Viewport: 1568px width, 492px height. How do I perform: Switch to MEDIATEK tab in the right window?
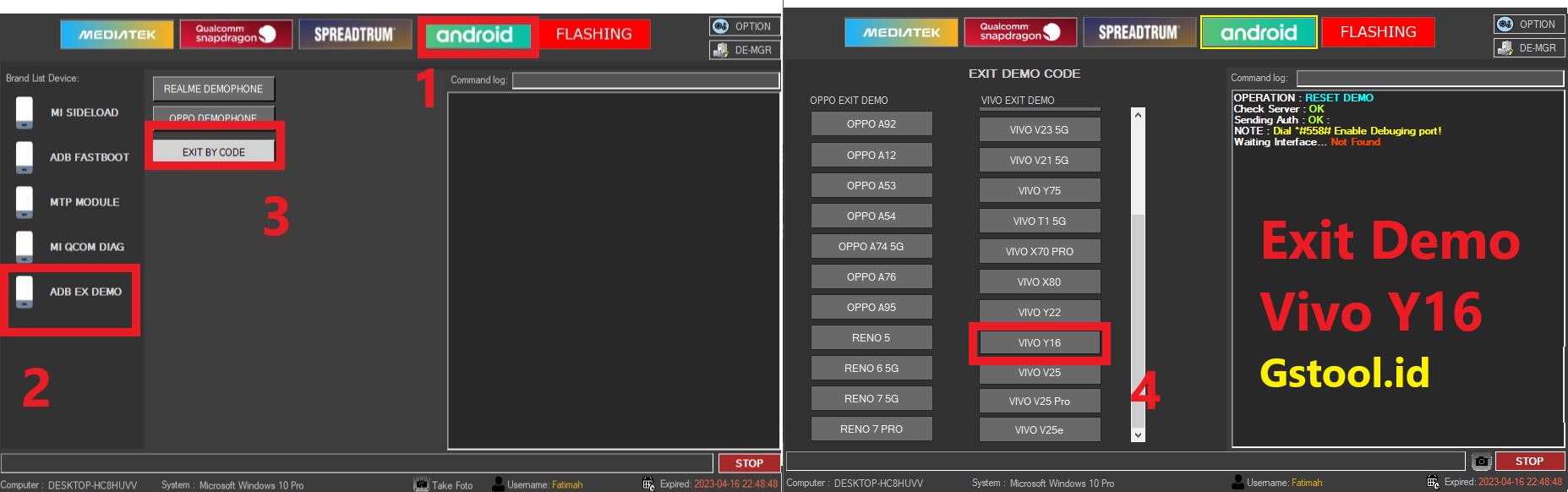tap(901, 32)
